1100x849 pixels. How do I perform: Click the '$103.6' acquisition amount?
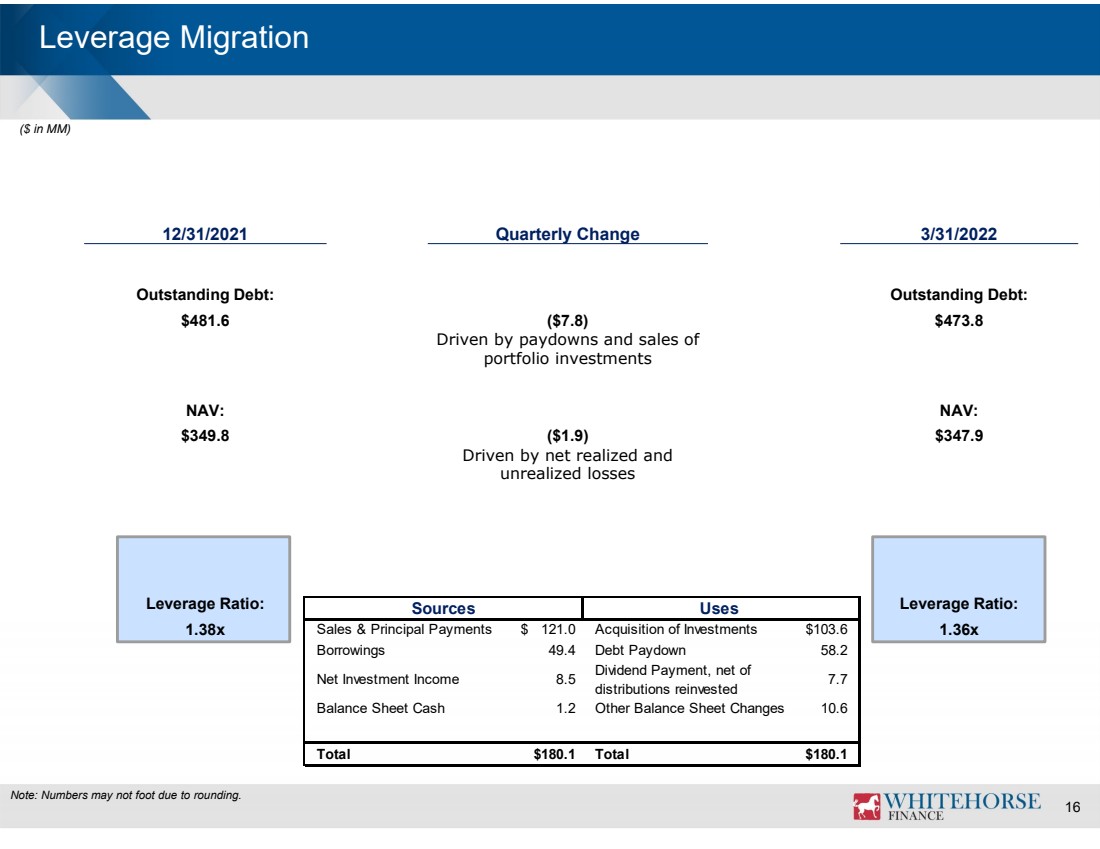[x=826, y=629]
